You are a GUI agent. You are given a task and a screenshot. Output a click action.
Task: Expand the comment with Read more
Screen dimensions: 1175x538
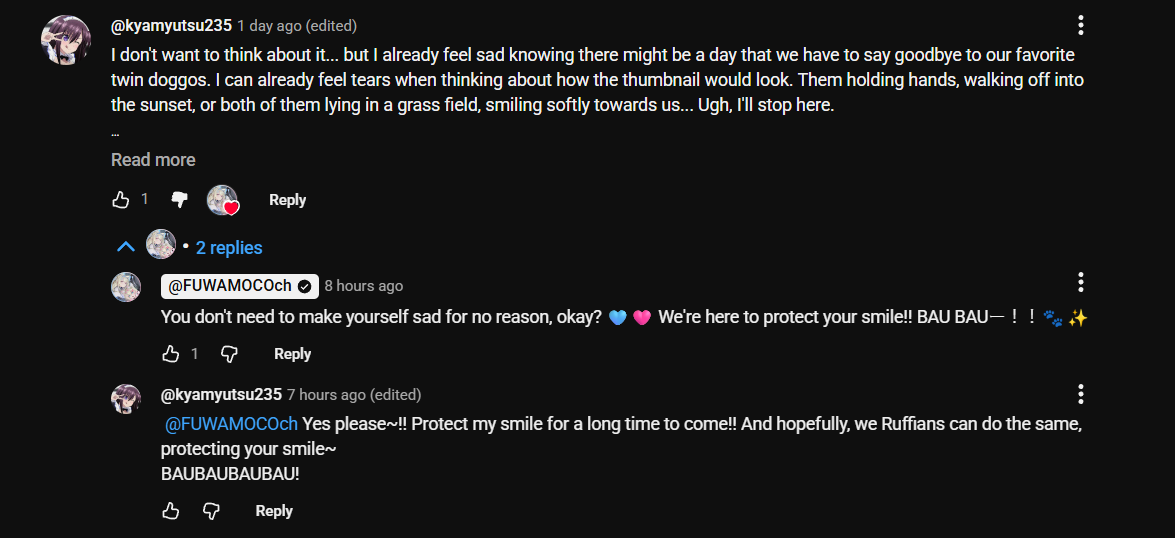153,160
